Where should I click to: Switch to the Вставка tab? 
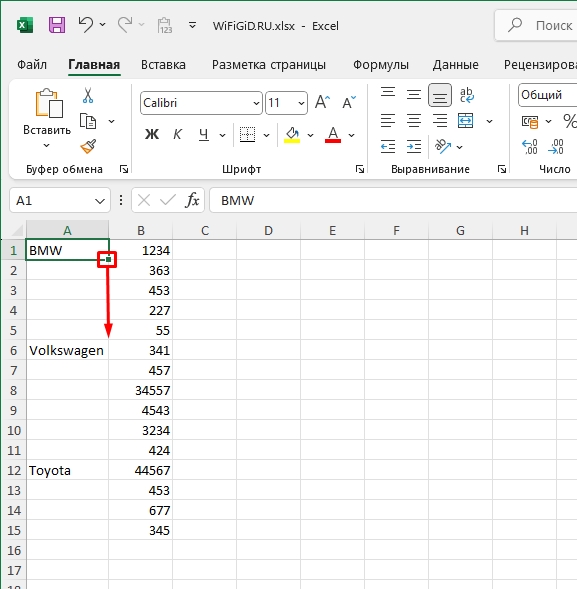point(163,65)
